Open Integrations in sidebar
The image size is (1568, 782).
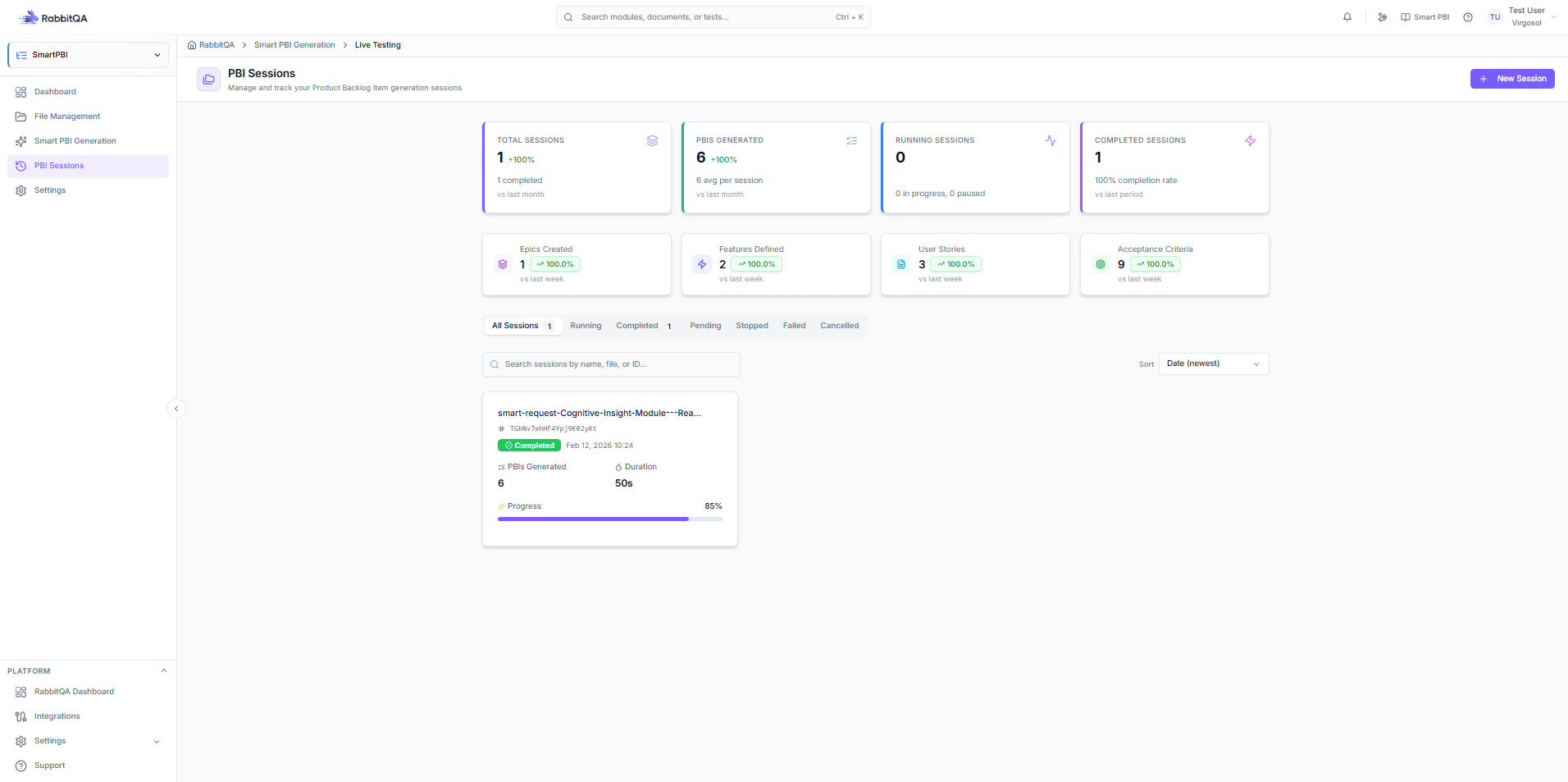(x=88, y=716)
